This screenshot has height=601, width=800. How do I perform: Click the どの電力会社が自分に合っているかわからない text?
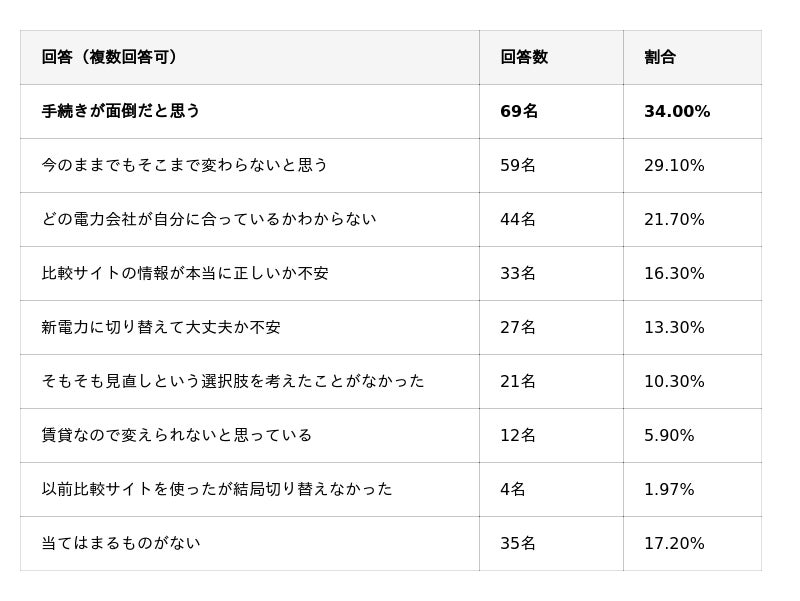pyautogui.click(x=209, y=219)
